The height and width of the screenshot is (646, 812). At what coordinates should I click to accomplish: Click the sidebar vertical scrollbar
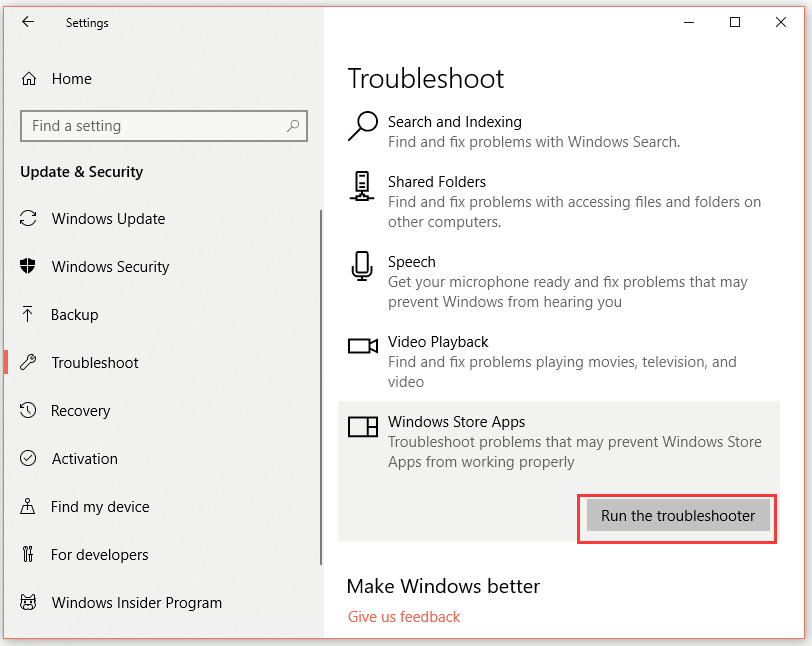click(x=321, y=387)
